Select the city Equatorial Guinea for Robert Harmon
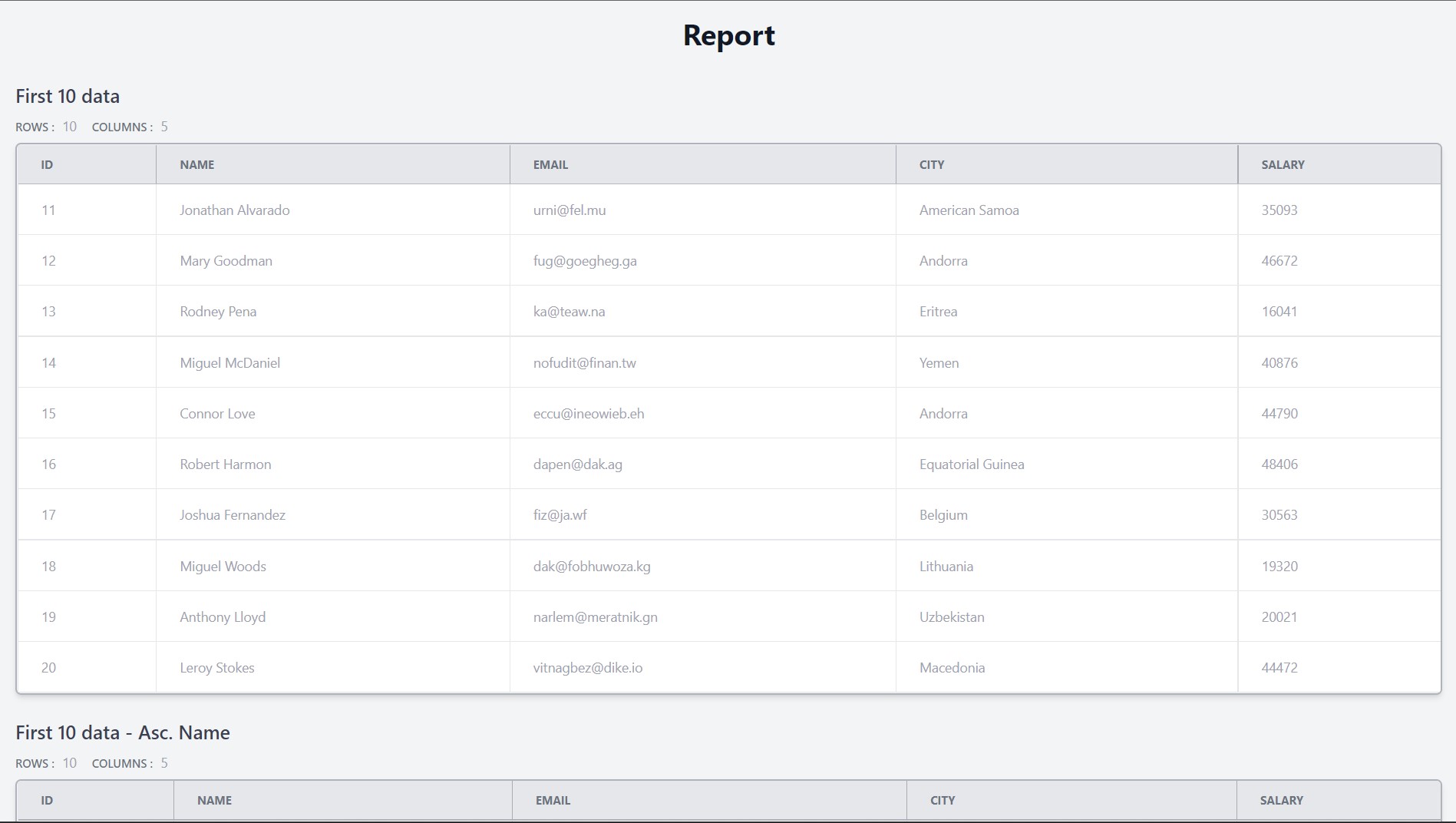This screenshot has height=823, width=1456. click(x=972, y=464)
